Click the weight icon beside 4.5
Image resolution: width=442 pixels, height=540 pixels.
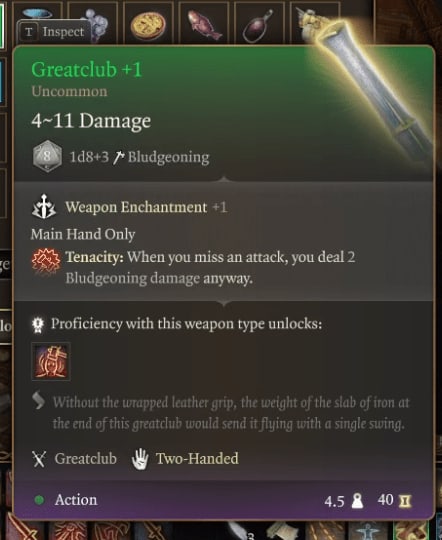[357, 501]
